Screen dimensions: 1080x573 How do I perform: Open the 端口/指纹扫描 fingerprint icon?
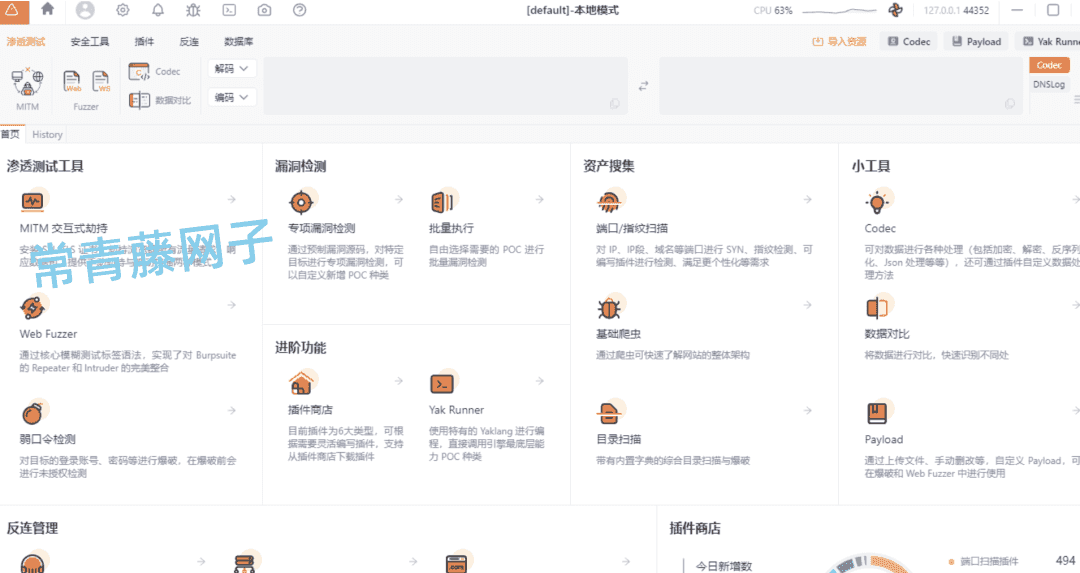pos(609,201)
